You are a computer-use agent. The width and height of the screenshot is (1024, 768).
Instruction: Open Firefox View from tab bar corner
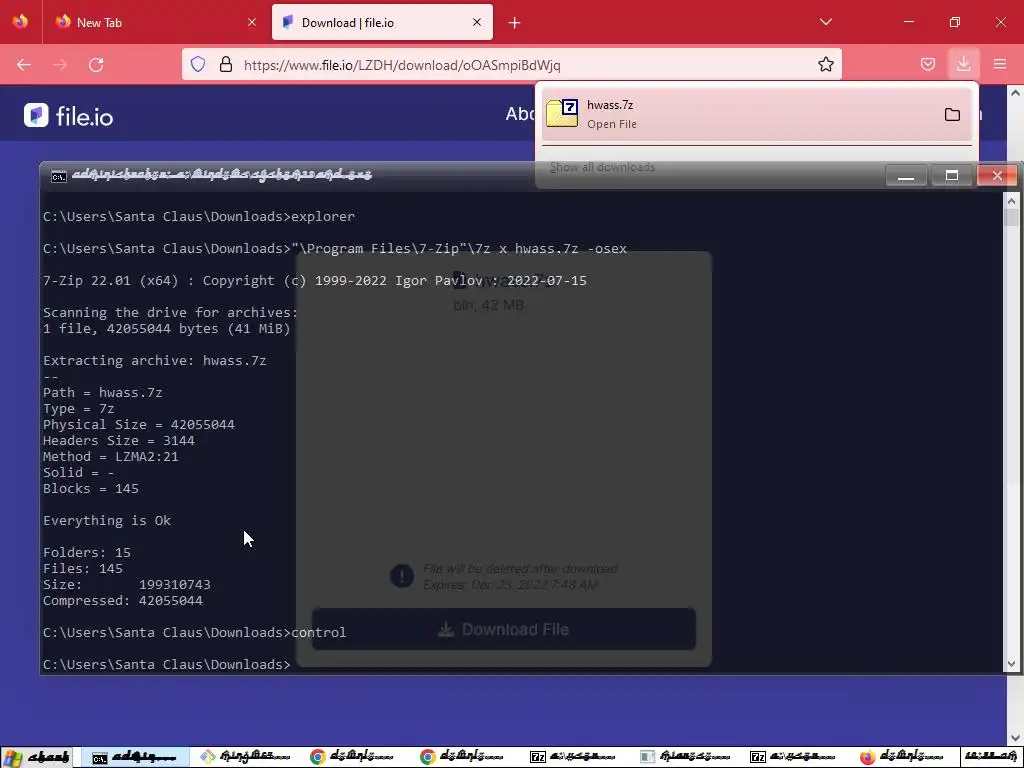(x=20, y=22)
